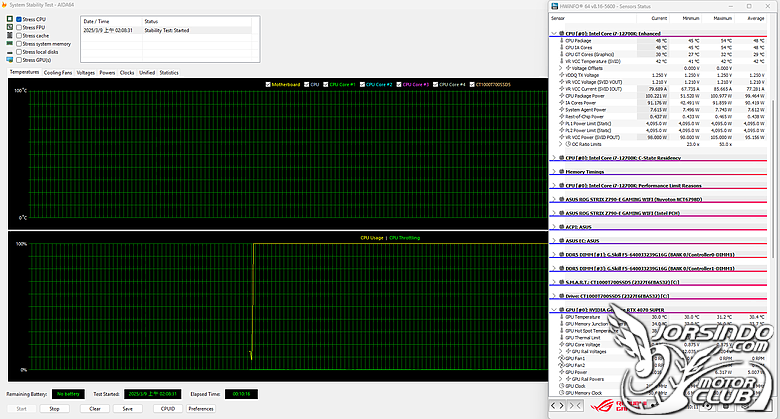
Task: Click the CPU chip icon beside Stress CPU
Action: pyautogui.click(x=9, y=19)
